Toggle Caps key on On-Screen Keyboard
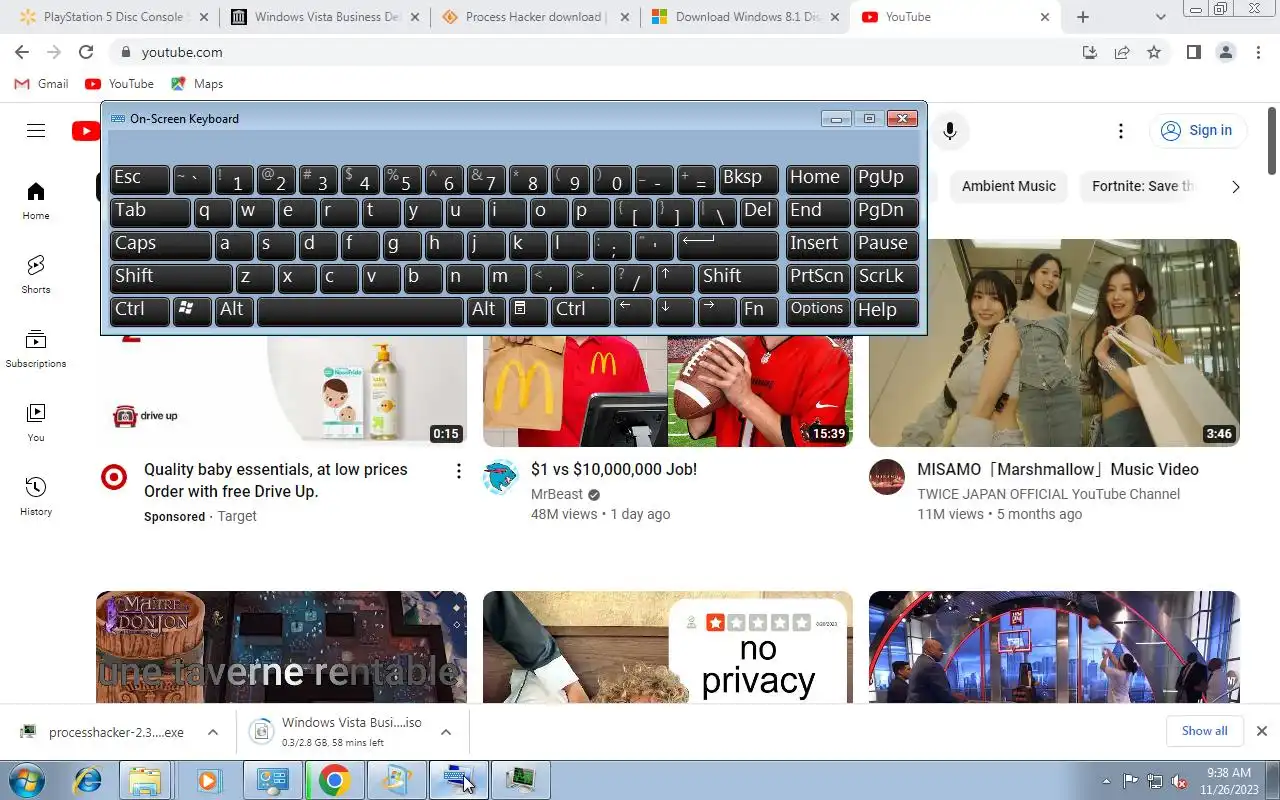The image size is (1280, 800). 160,245
